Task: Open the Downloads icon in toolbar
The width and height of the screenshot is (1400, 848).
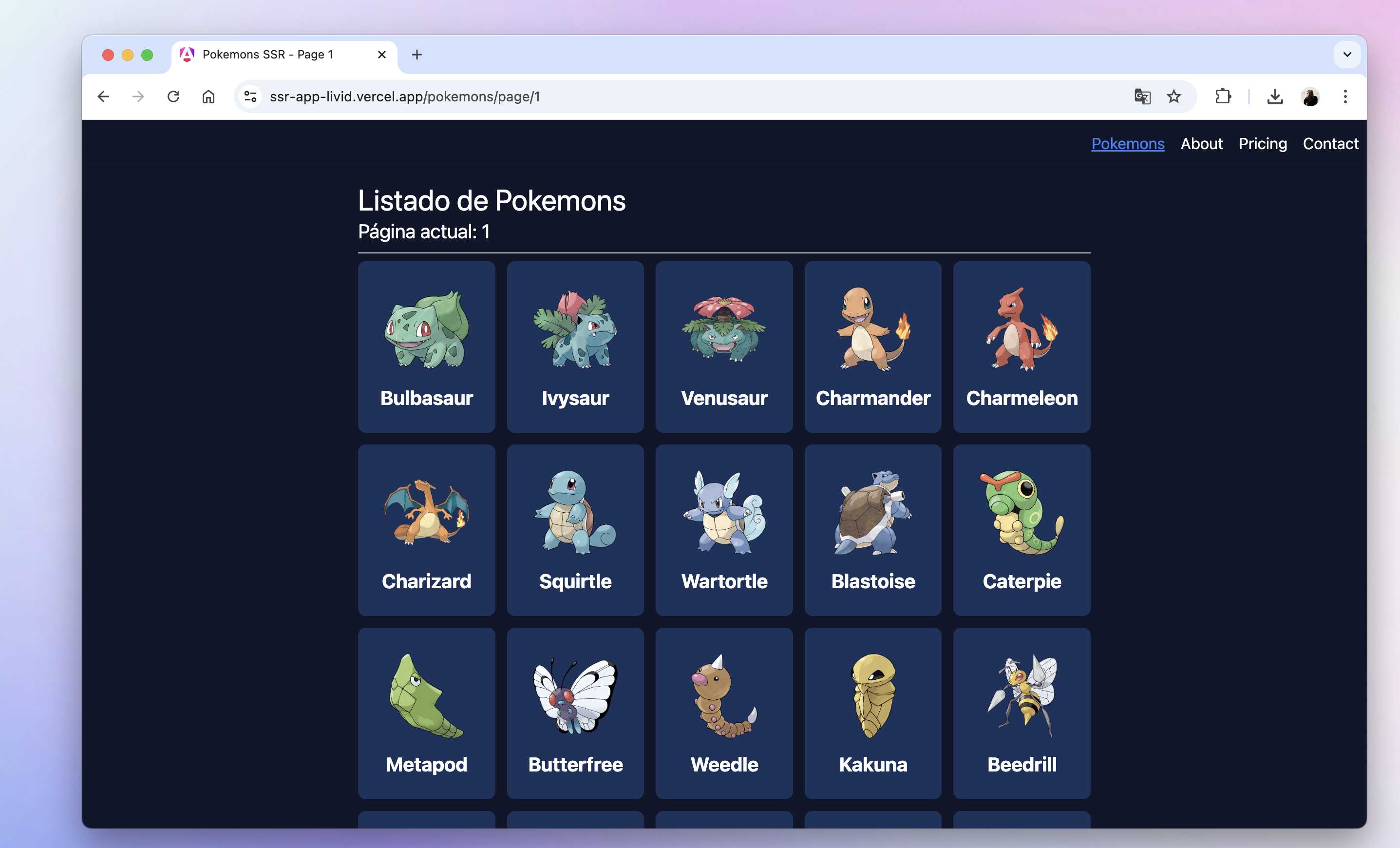Action: tap(1275, 96)
